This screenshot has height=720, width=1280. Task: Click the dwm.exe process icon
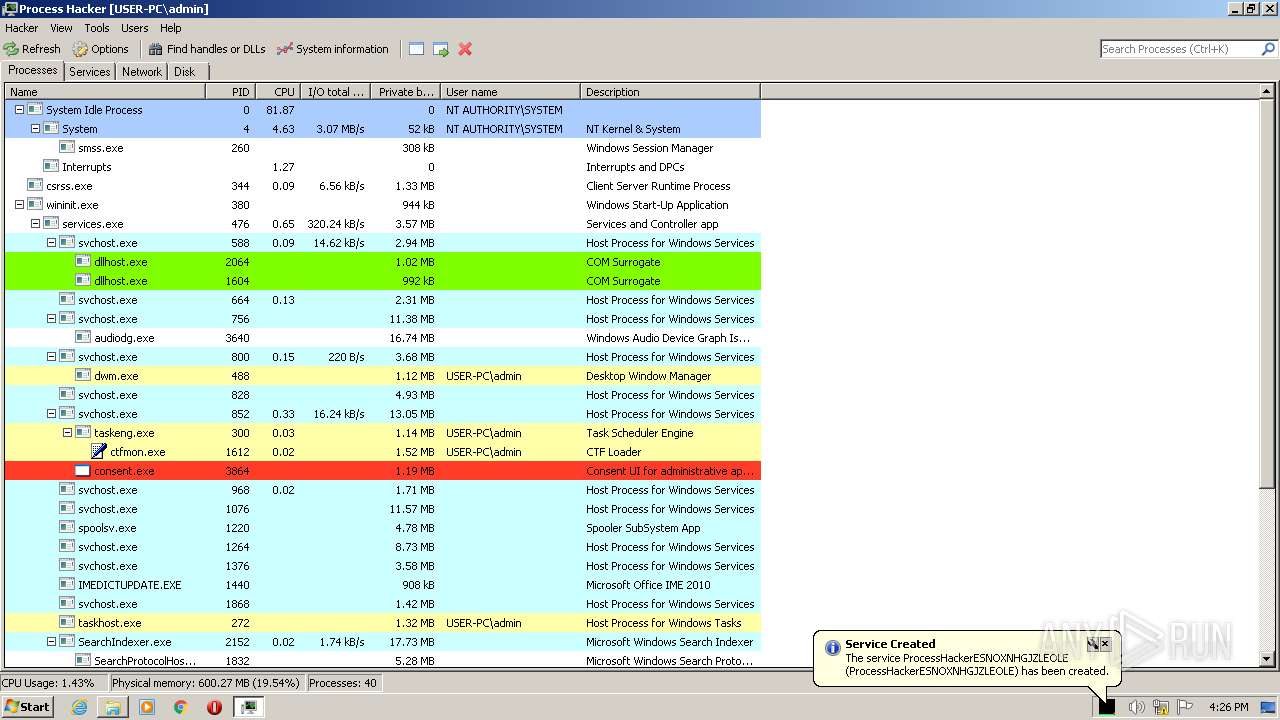[83, 376]
